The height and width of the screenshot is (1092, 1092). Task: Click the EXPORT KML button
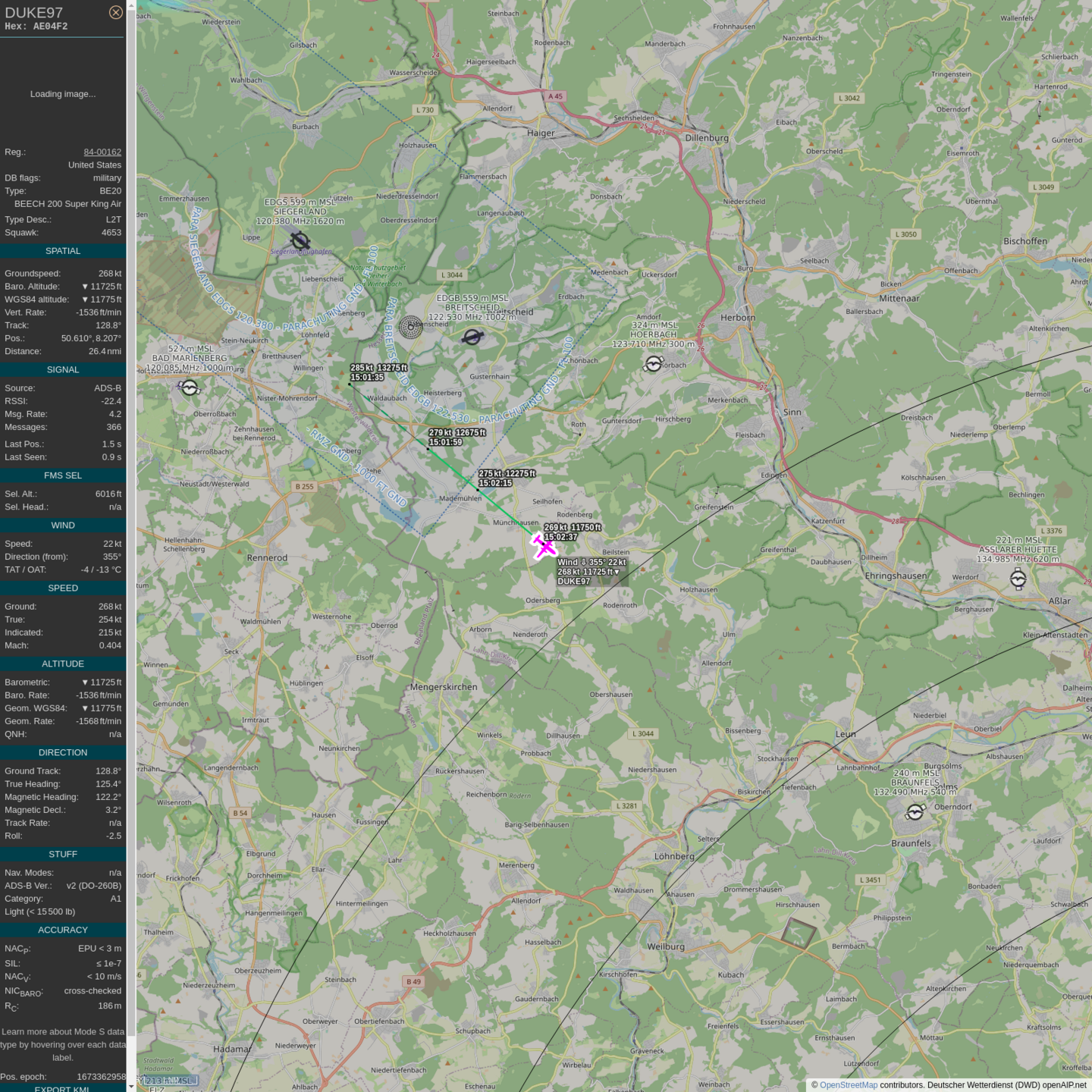pyautogui.click(x=62, y=1088)
